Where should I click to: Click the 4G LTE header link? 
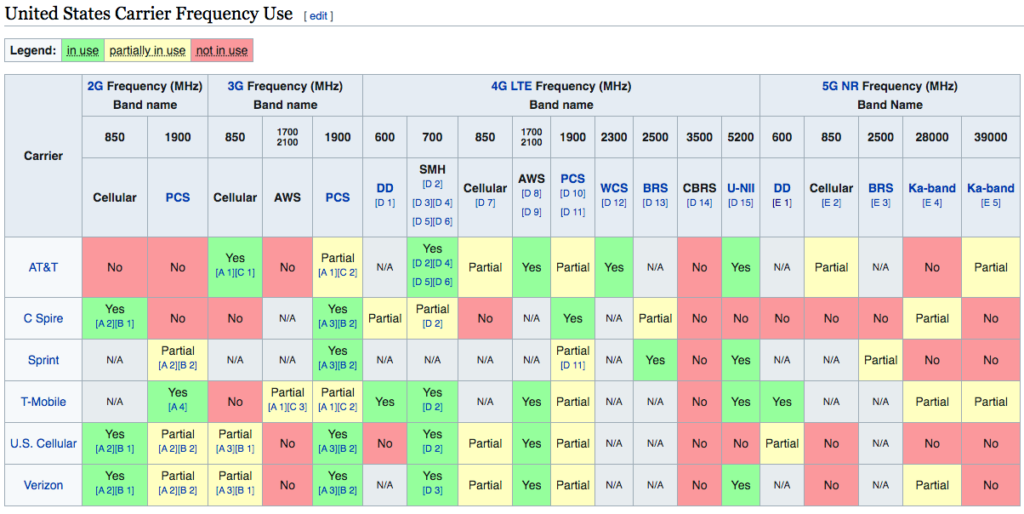click(511, 86)
